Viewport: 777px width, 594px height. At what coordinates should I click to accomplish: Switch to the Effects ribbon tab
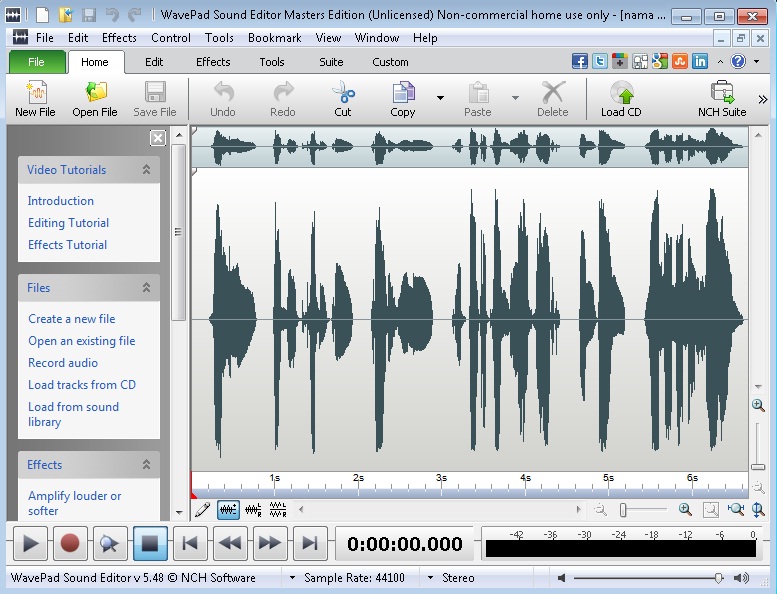click(213, 62)
